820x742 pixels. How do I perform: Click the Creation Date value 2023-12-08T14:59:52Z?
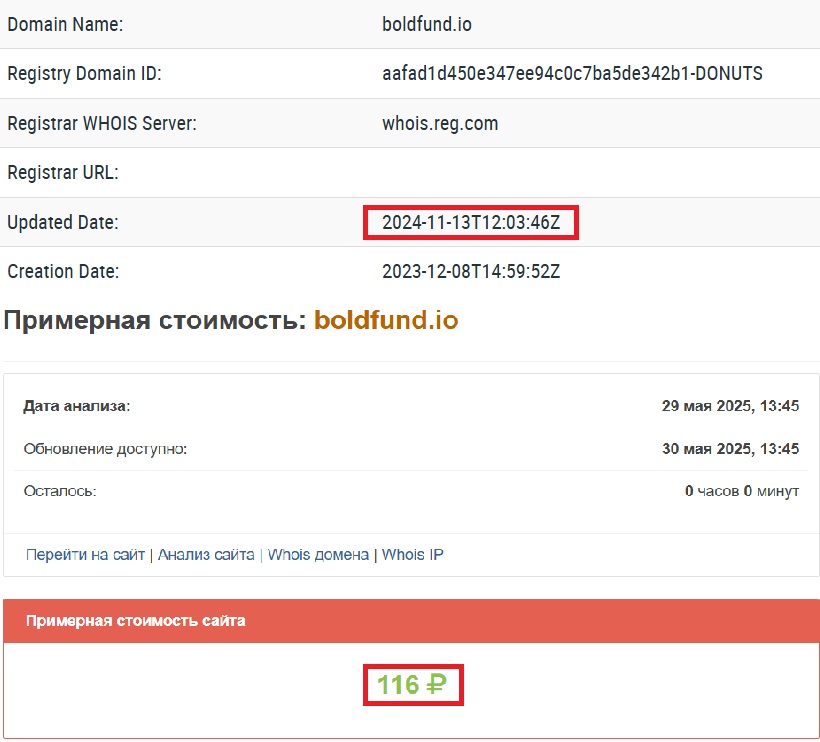point(470,272)
